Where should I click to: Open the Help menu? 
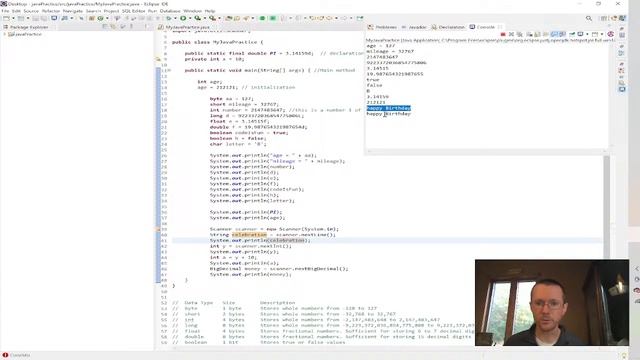(x=210, y=11)
